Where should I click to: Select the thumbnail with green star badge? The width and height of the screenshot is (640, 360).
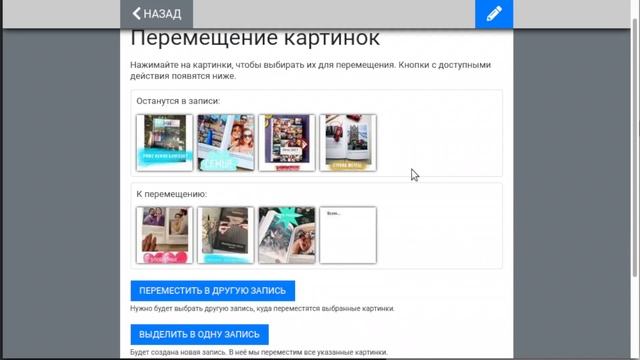coord(287,235)
